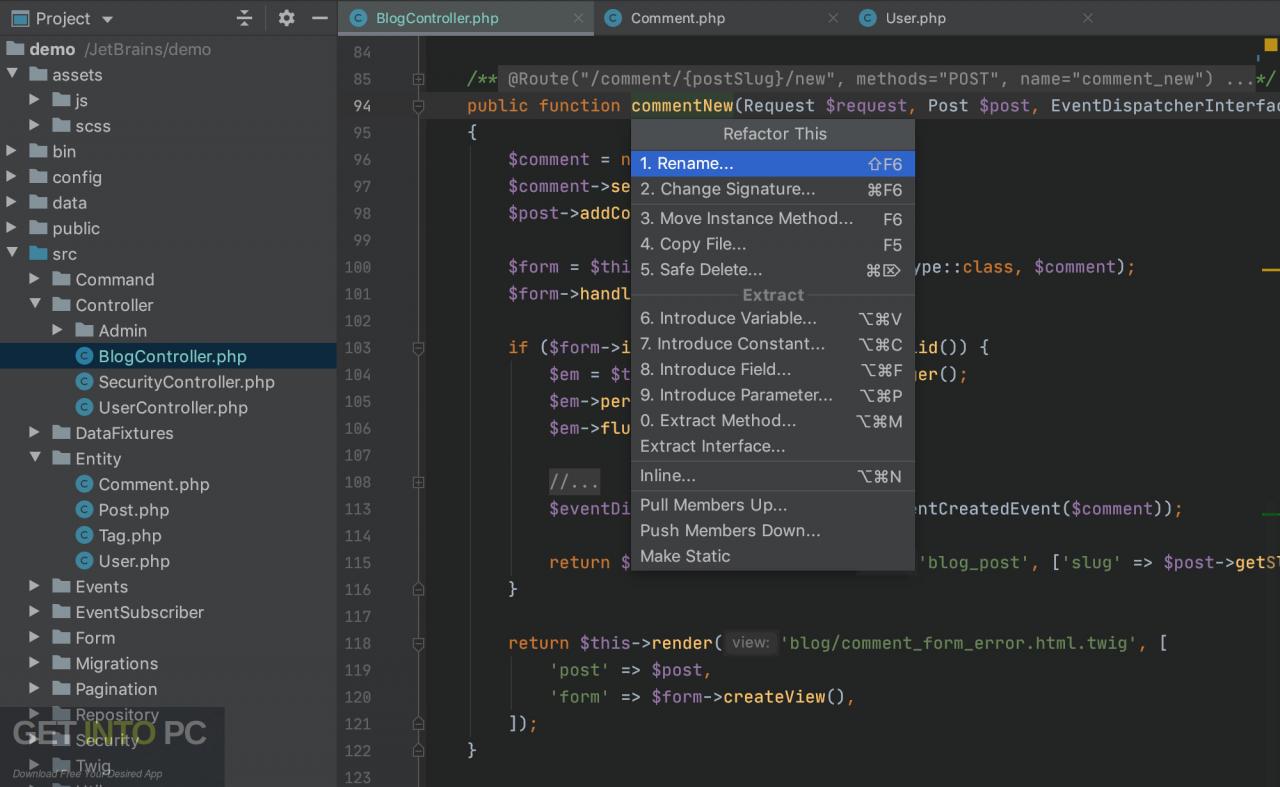The image size is (1280, 787).
Task: Open SecurityController.php from project tree
Action: tap(186, 382)
